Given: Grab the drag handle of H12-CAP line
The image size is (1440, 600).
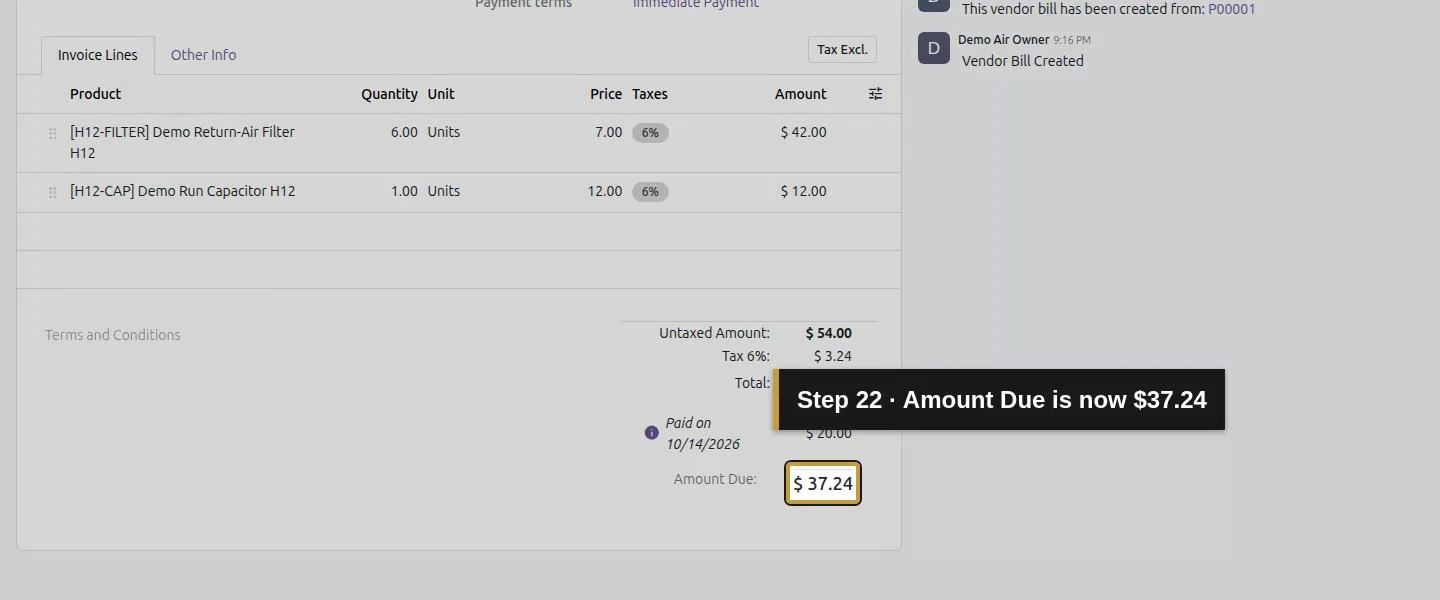Looking at the screenshot, I should (53, 192).
